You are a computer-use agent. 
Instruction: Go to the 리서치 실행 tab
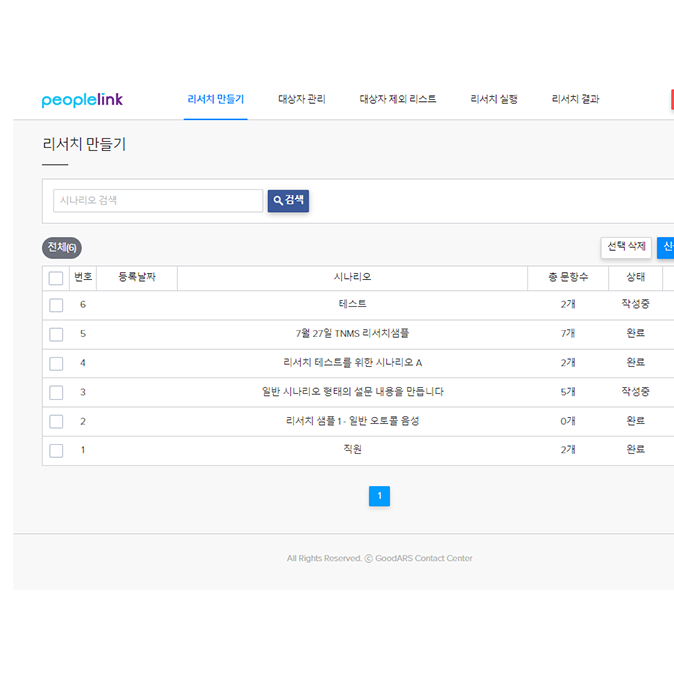click(494, 100)
